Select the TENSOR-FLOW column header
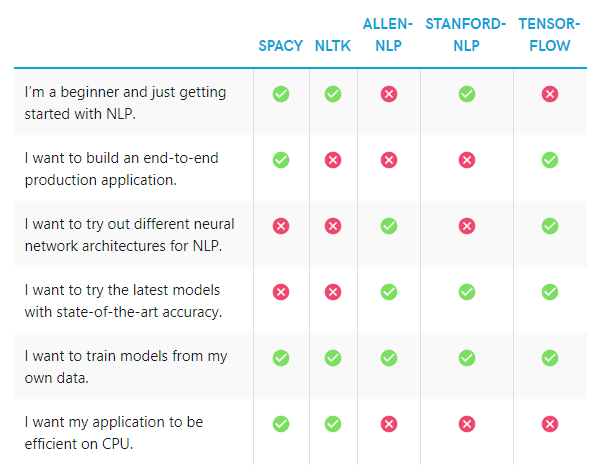The height and width of the screenshot is (476, 603). (549, 35)
